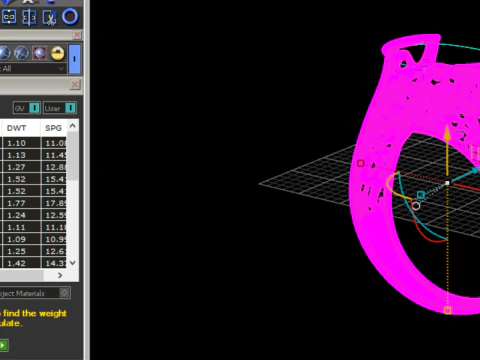Click the yellow gumball arrow pointing upward
The image size is (480, 360).
(447, 133)
